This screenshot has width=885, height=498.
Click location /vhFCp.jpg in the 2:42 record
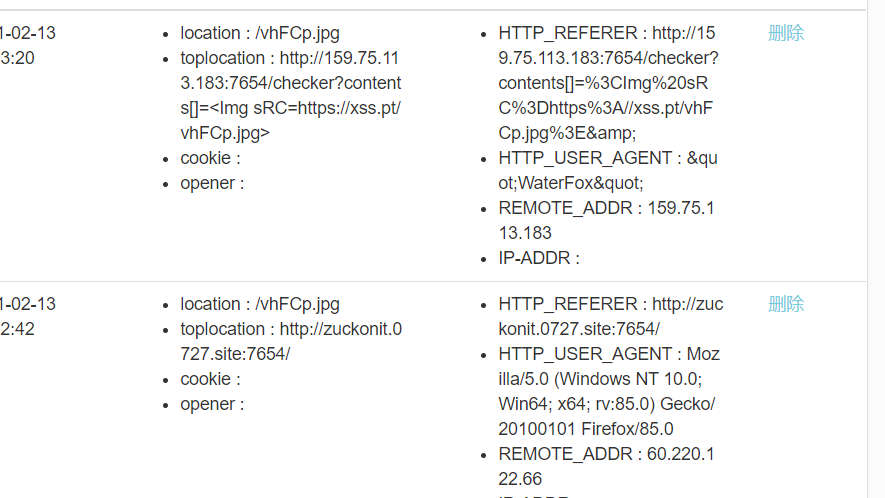[260, 304]
